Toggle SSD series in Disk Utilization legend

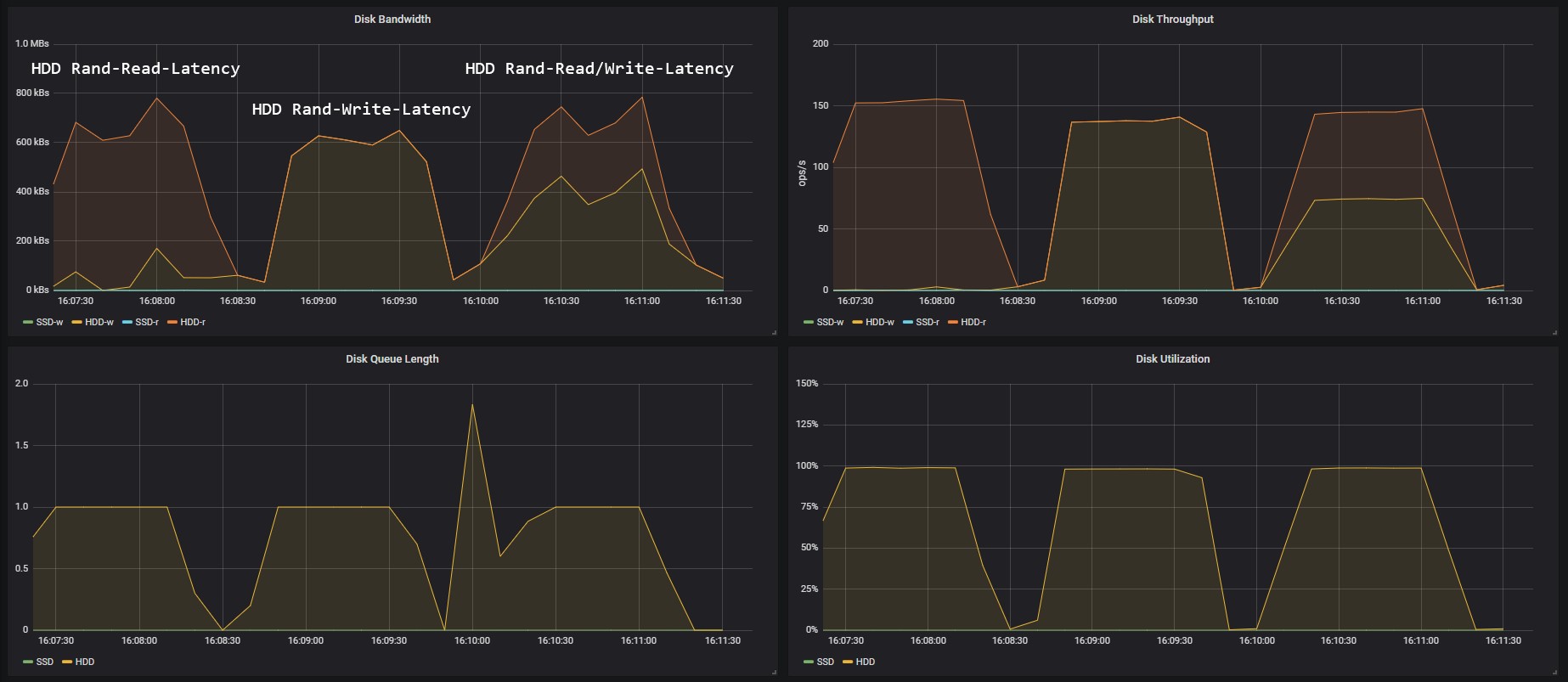click(x=819, y=662)
